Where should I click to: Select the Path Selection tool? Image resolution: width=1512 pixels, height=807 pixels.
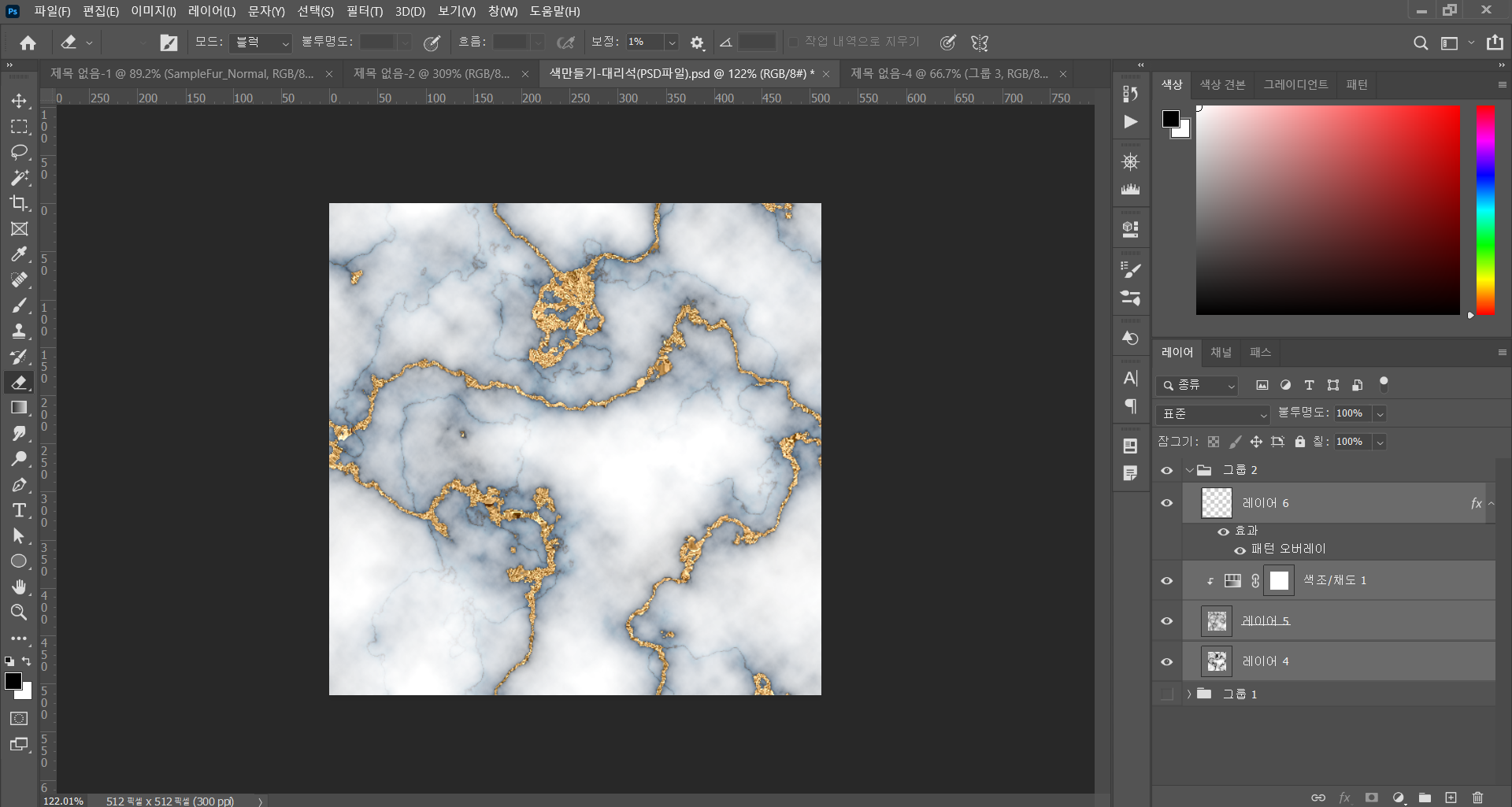[x=20, y=536]
